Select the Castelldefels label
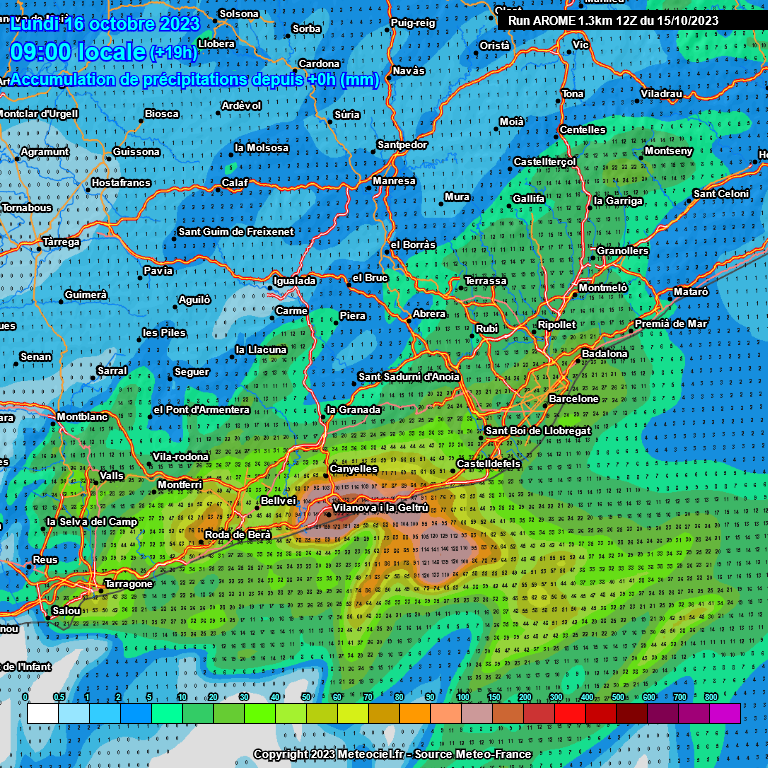 coord(488,463)
